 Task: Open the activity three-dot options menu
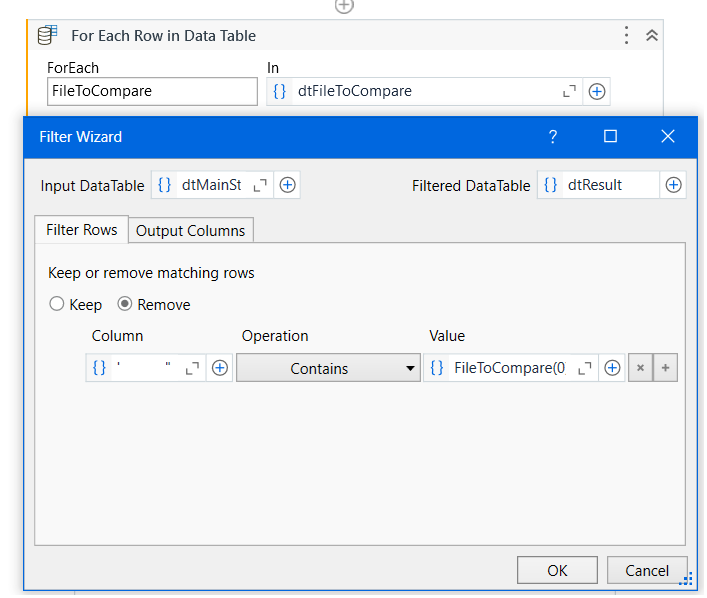tap(627, 35)
